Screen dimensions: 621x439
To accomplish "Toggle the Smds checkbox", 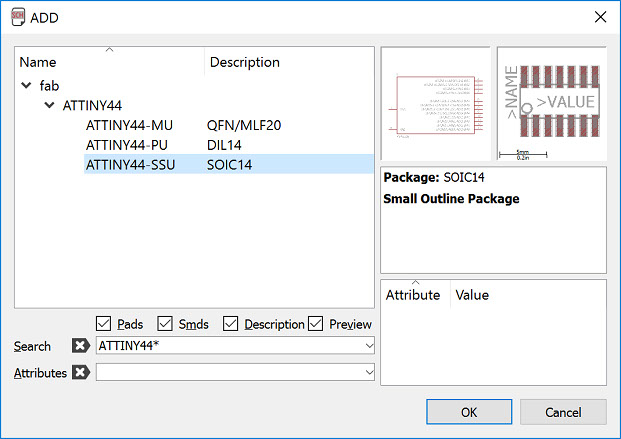I will (165, 324).
